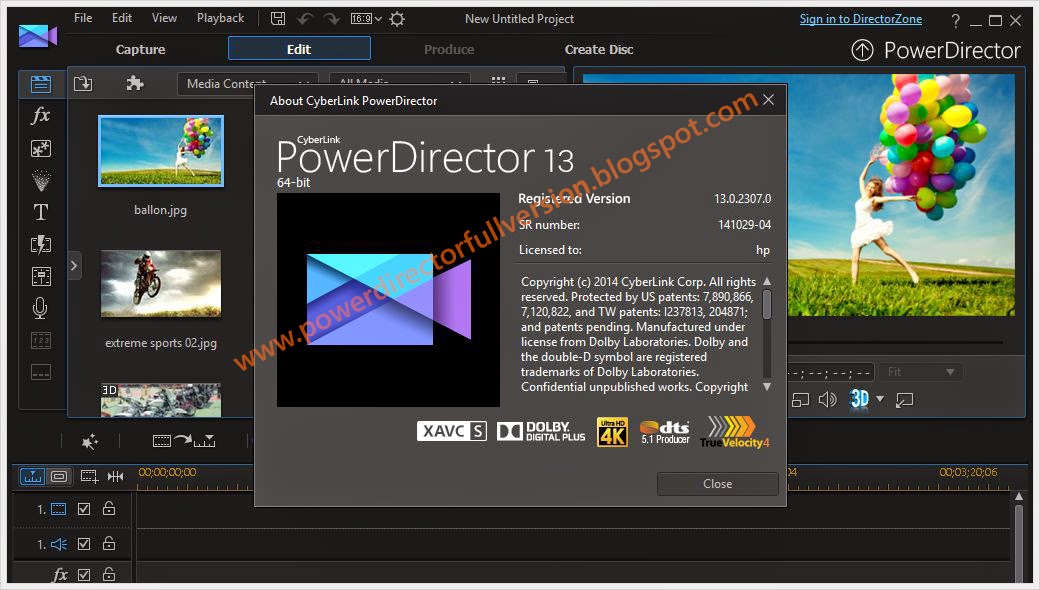Click the preview playback seek bar

(x=895, y=342)
